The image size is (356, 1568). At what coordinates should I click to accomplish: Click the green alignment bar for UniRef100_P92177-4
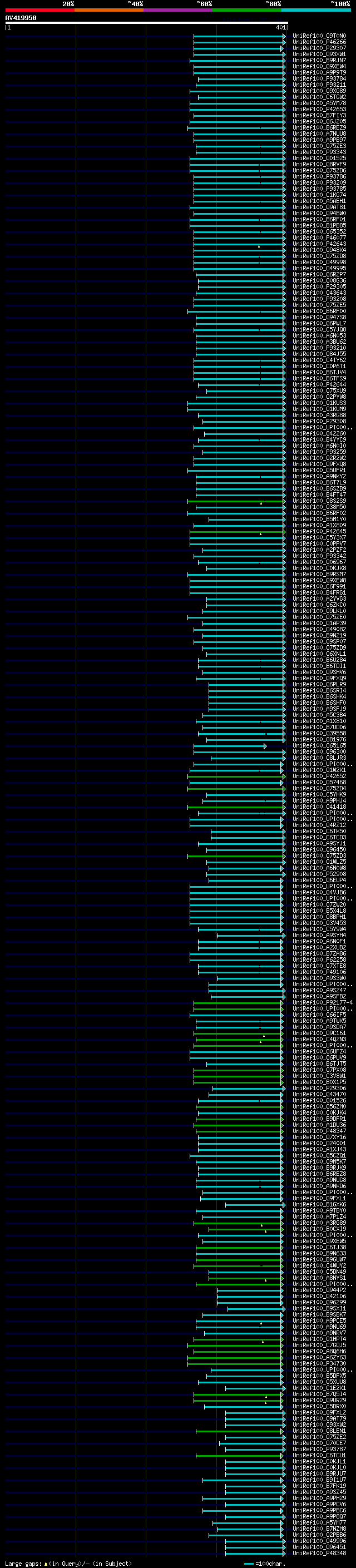(x=239, y=1002)
